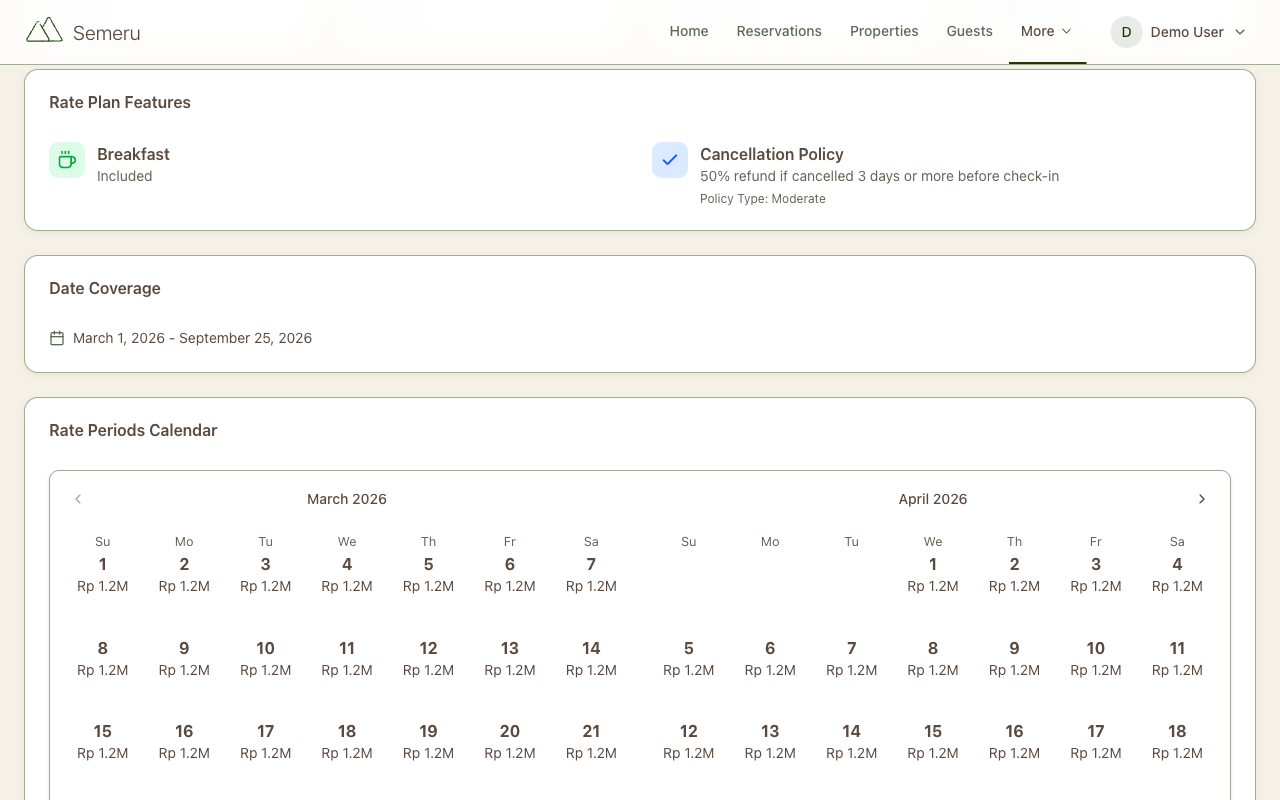Select March 2 in the calendar
1280x800 pixels.
pos(184,575)
